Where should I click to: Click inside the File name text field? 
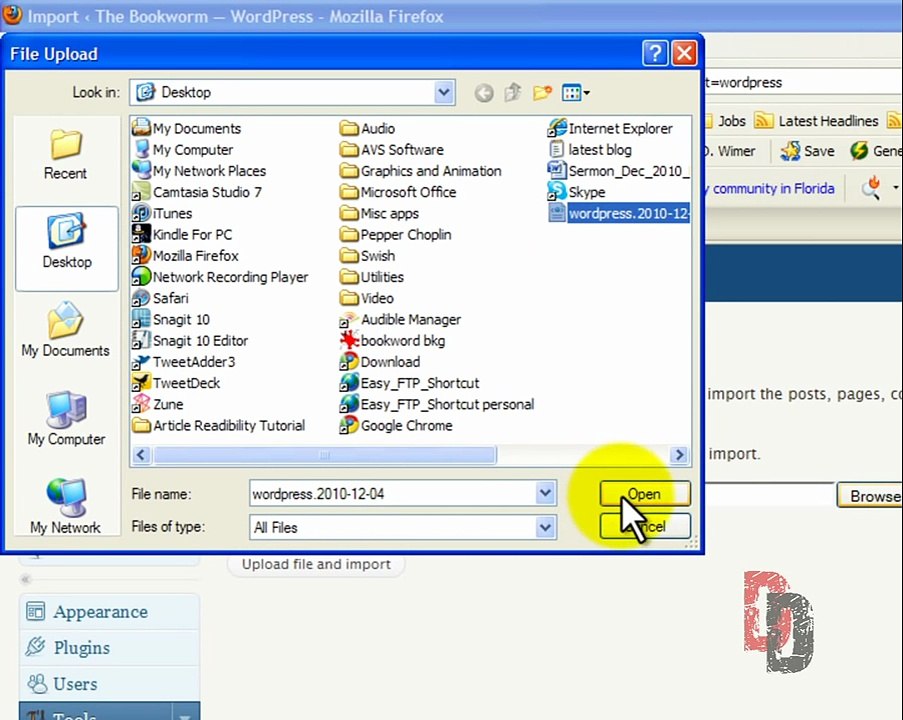click(x=393, y=494)
